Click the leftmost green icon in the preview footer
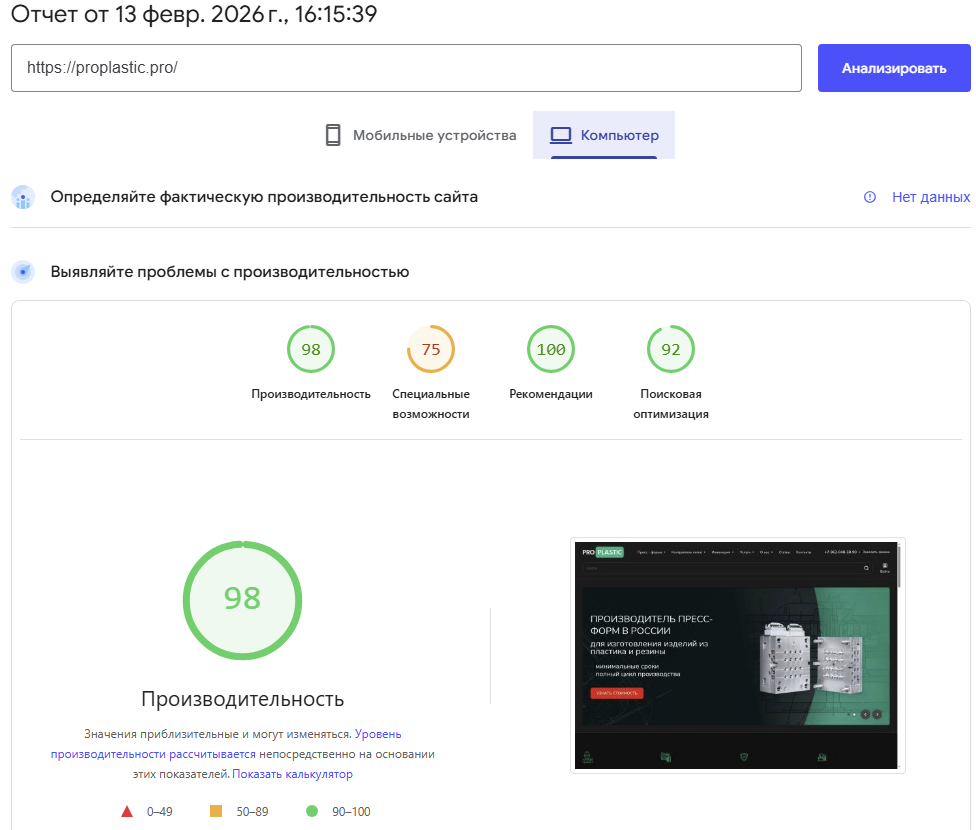The width and height of the screenshot is (976, 830). [x=587, y=755]
